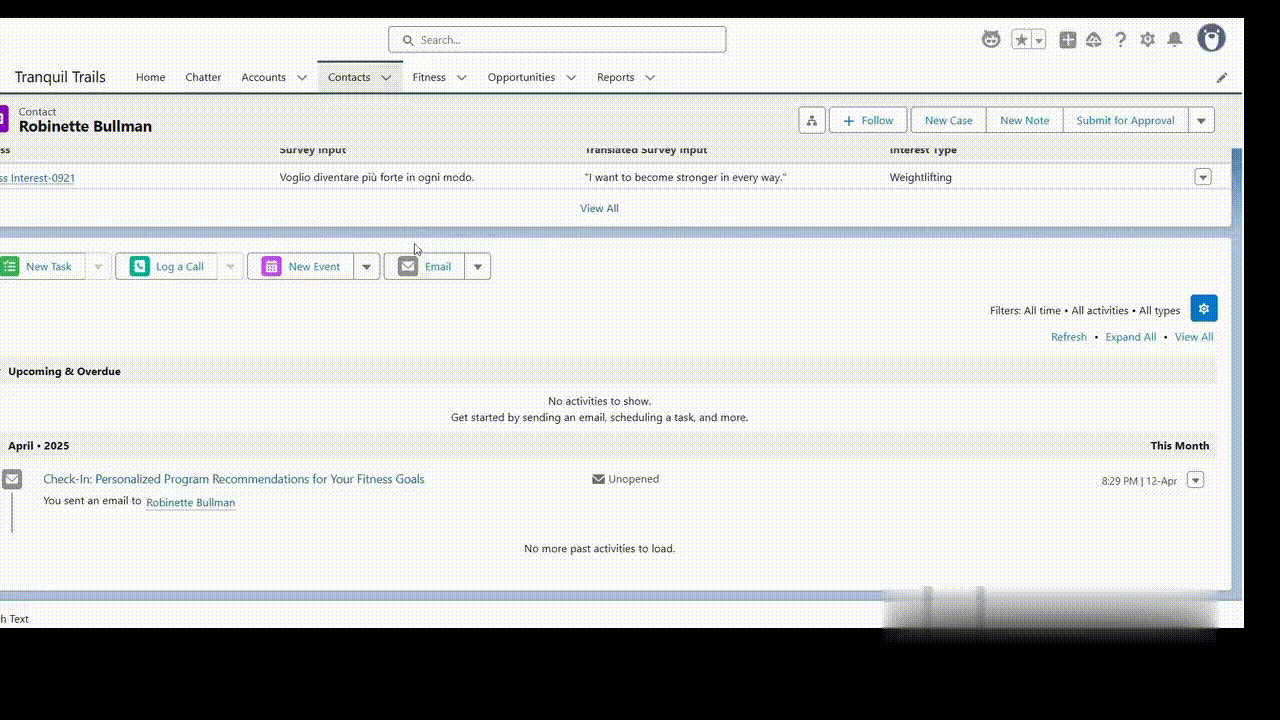1280x720 pixels.
Task: Click the New Task button label
Action: click(49, 266)
